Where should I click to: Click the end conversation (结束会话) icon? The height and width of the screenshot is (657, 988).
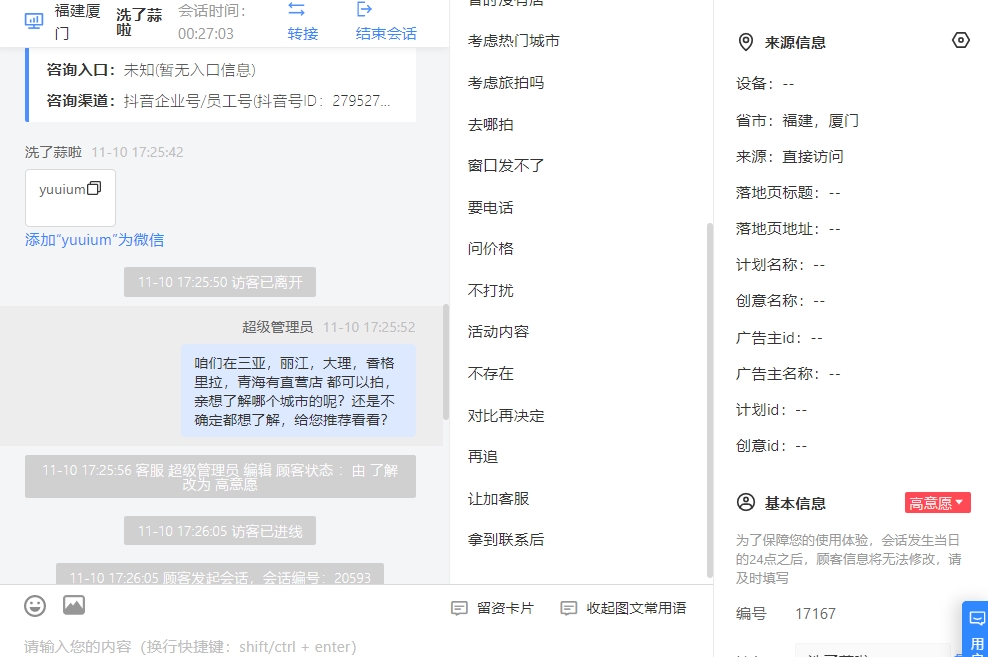click(364, 9)
